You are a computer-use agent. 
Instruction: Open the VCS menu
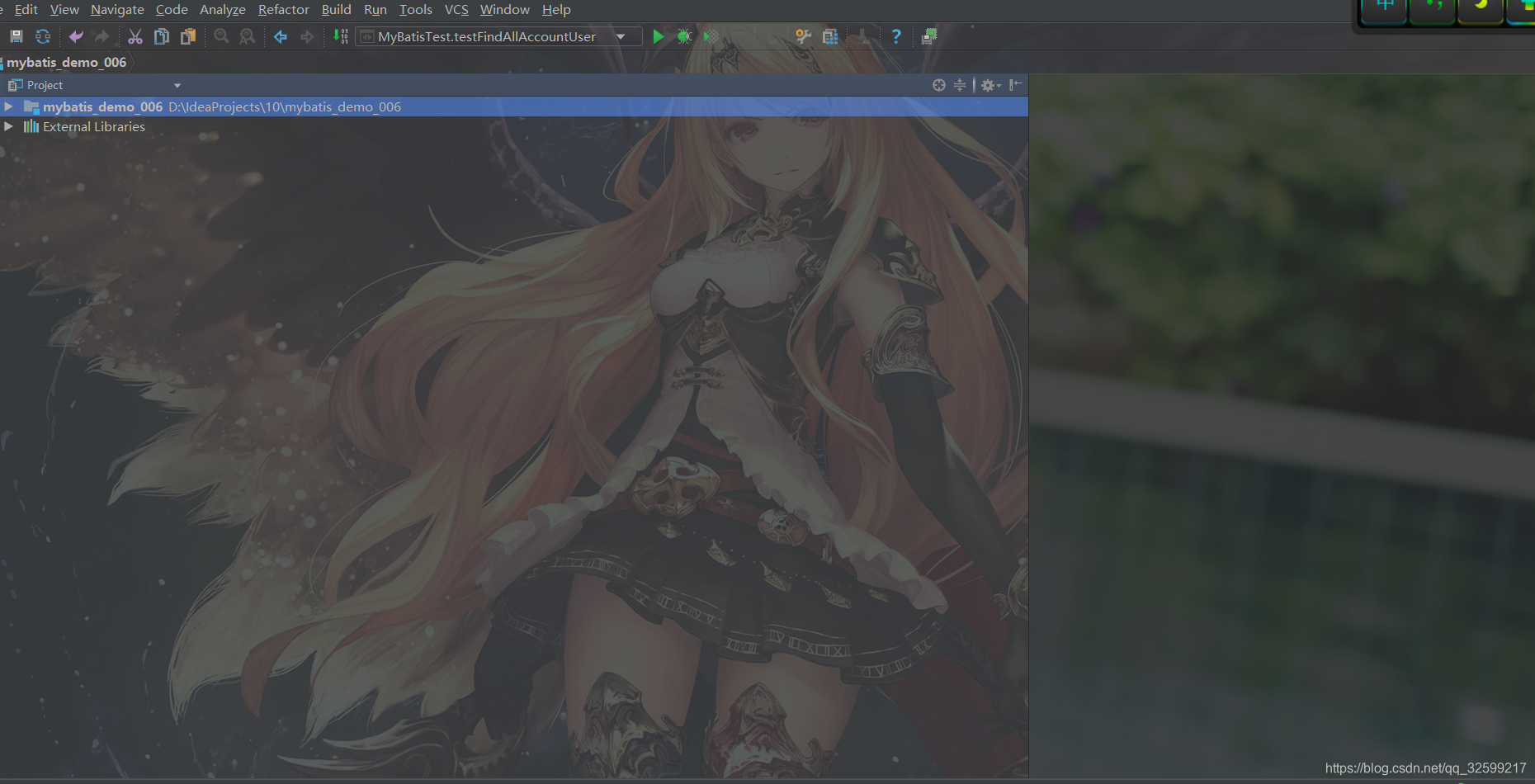[x=456, y=10]
